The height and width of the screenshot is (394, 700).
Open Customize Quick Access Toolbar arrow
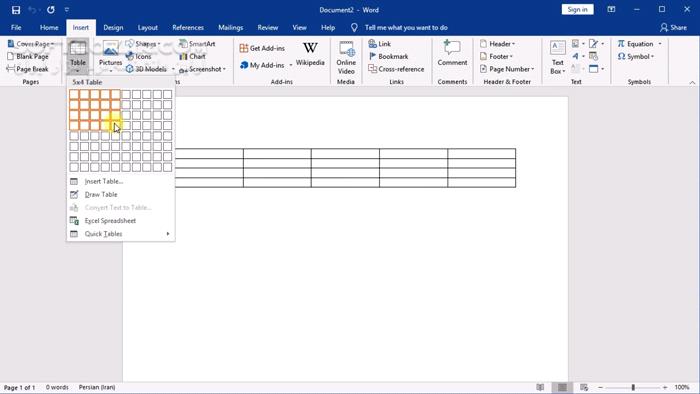67,10
